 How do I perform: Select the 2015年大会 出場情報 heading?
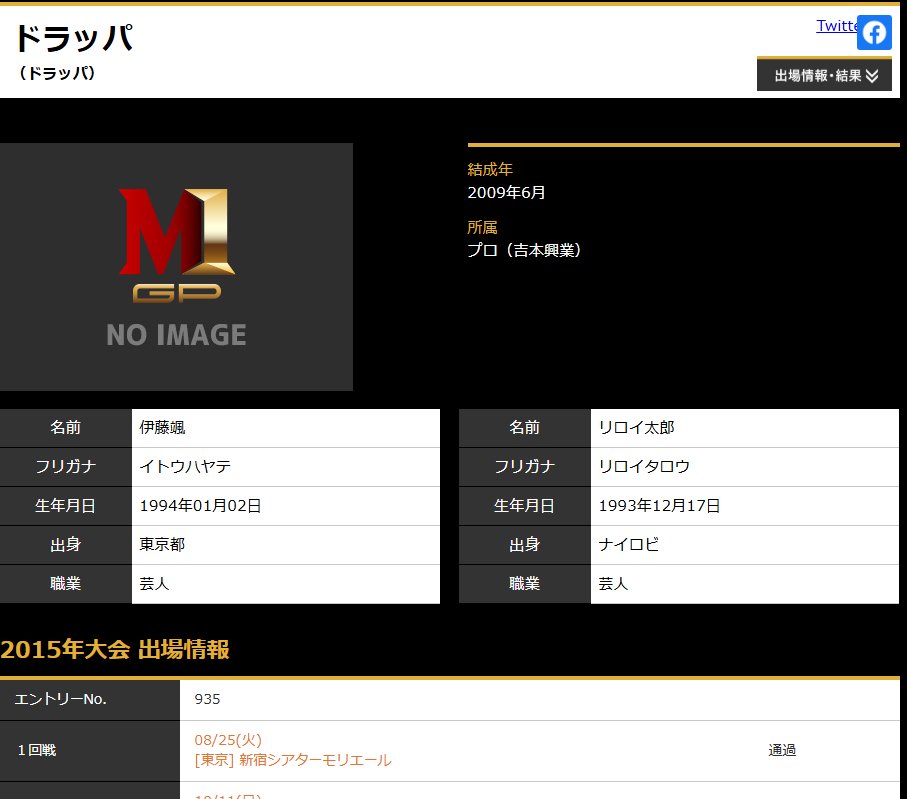115,649
